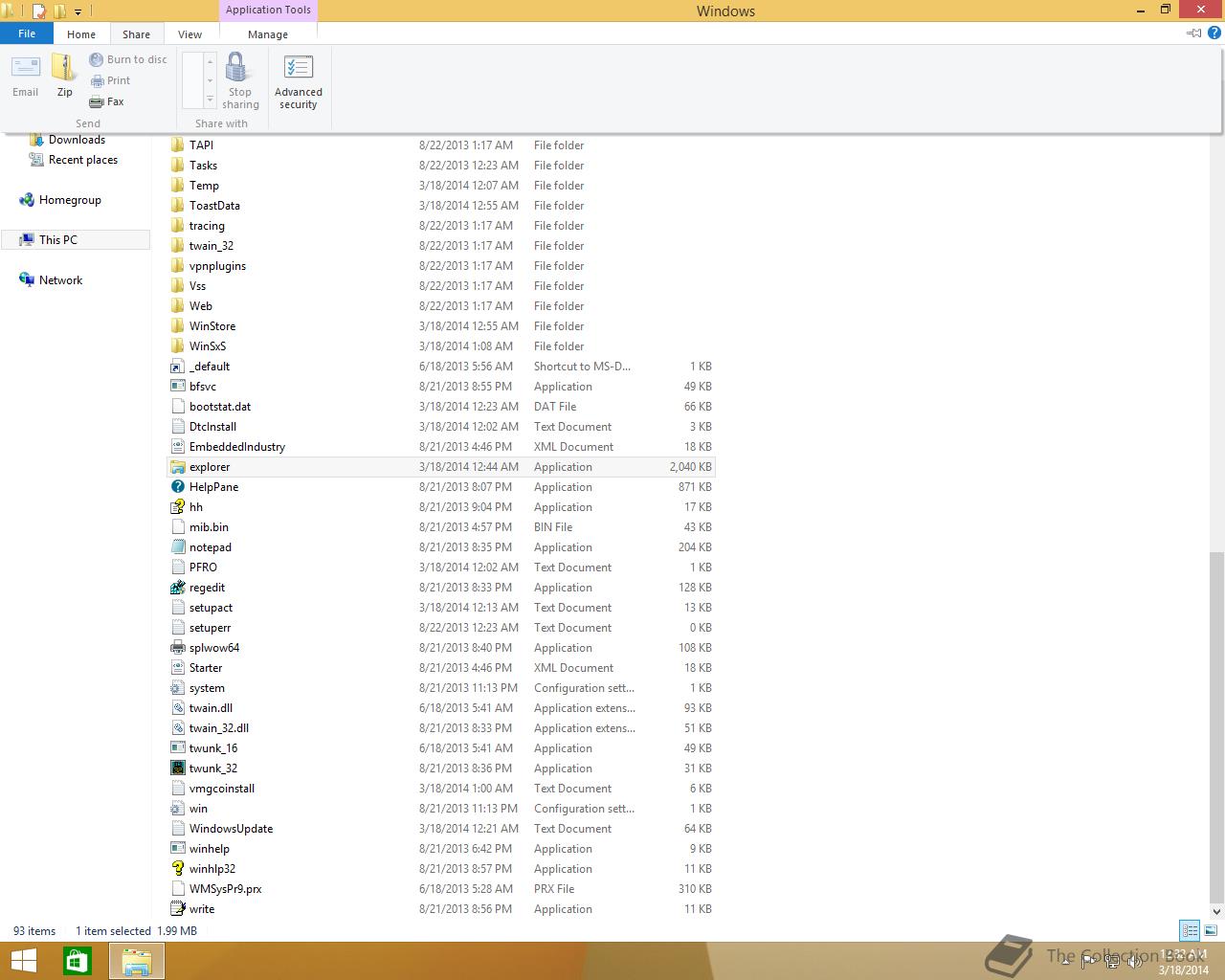Expand the Share with gallery list
This screenshot has width=1225, height=980.
pos(211,100)
